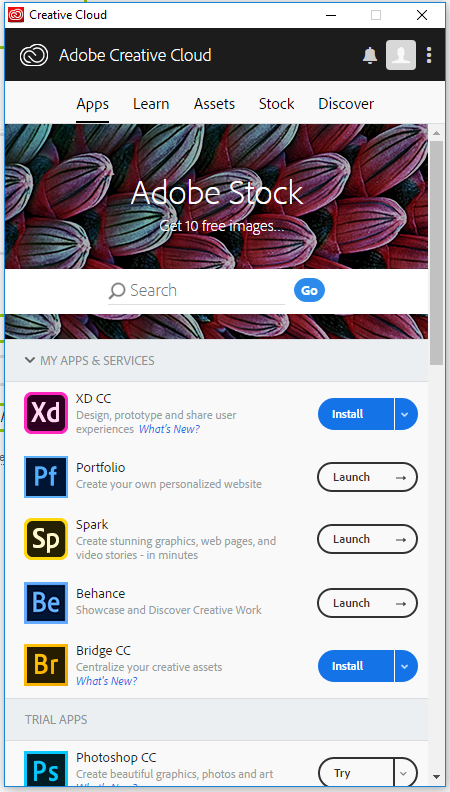Click the vertical scrollbar thumb
Image resolution: width=450 pixels, height=792 pixels.
436,253
